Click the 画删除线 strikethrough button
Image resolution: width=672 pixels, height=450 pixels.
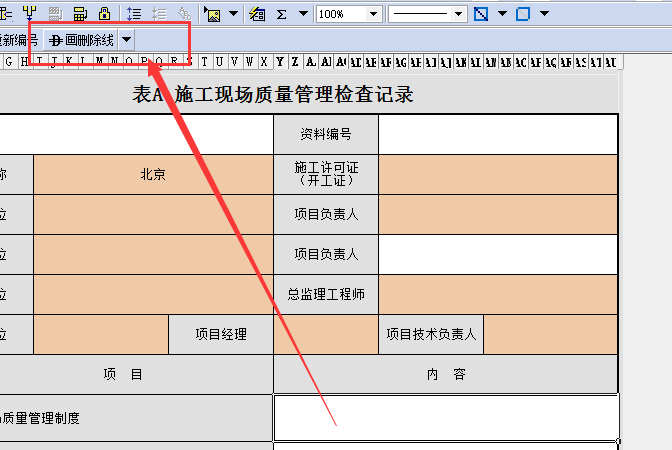pyautogui.click(x=82, y=40)
